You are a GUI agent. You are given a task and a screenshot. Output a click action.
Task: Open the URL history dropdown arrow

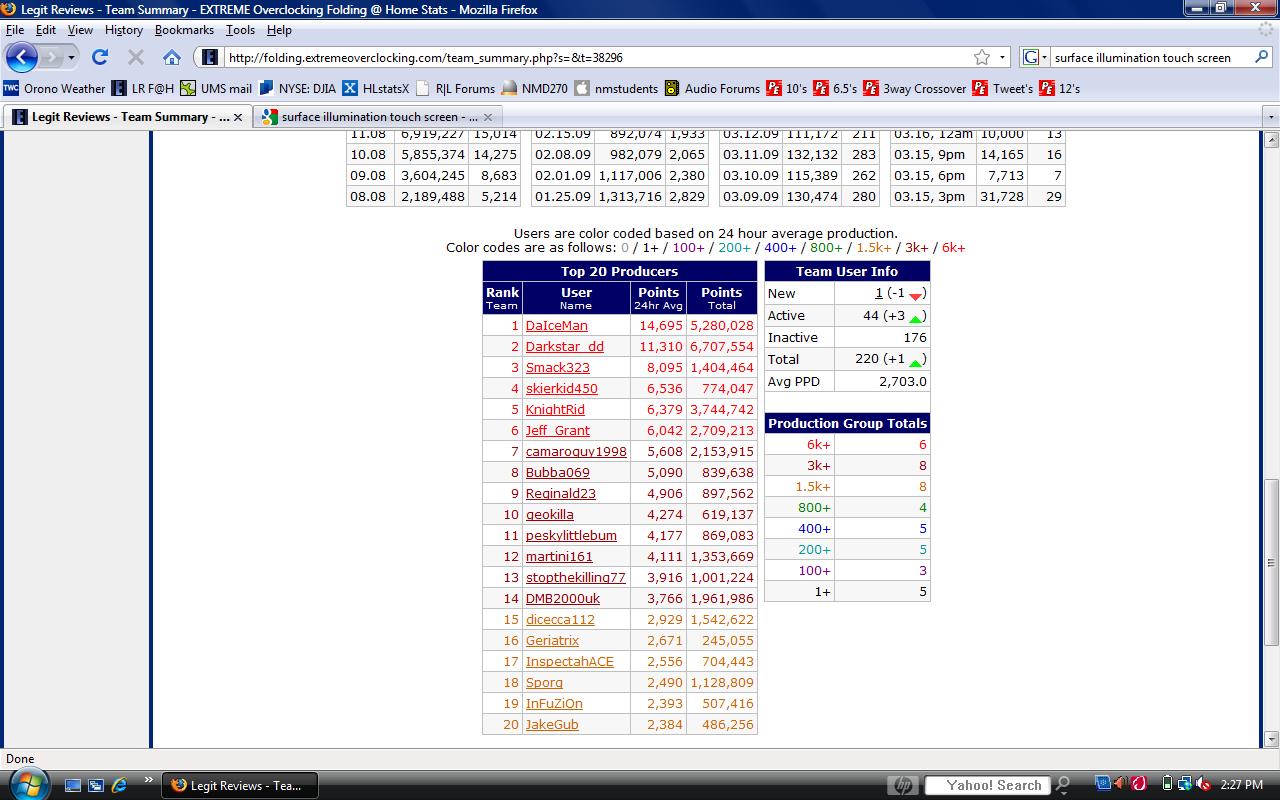[1002, 57]
